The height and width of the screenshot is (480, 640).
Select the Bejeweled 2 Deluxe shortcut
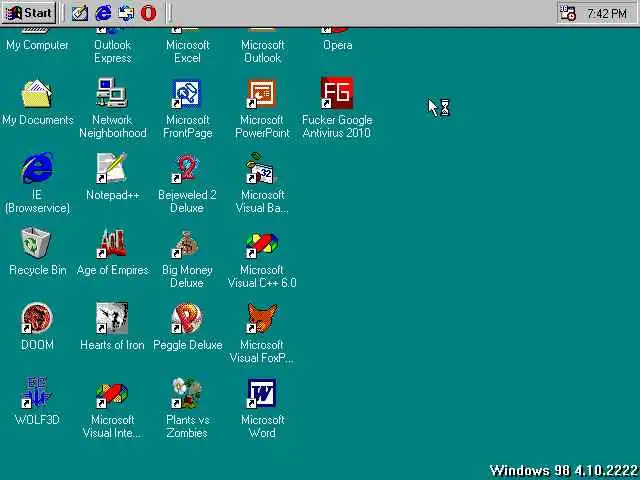(187, 168)
